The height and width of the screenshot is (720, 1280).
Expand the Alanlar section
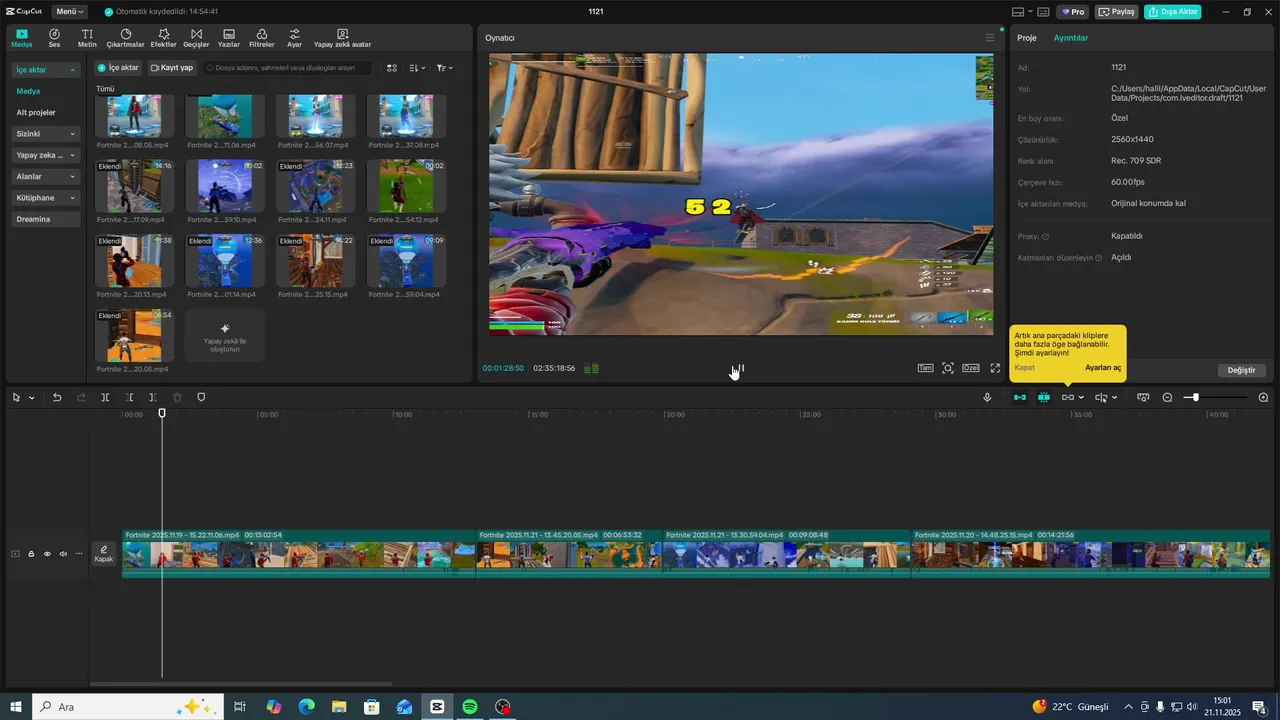(x=72, y=176)
